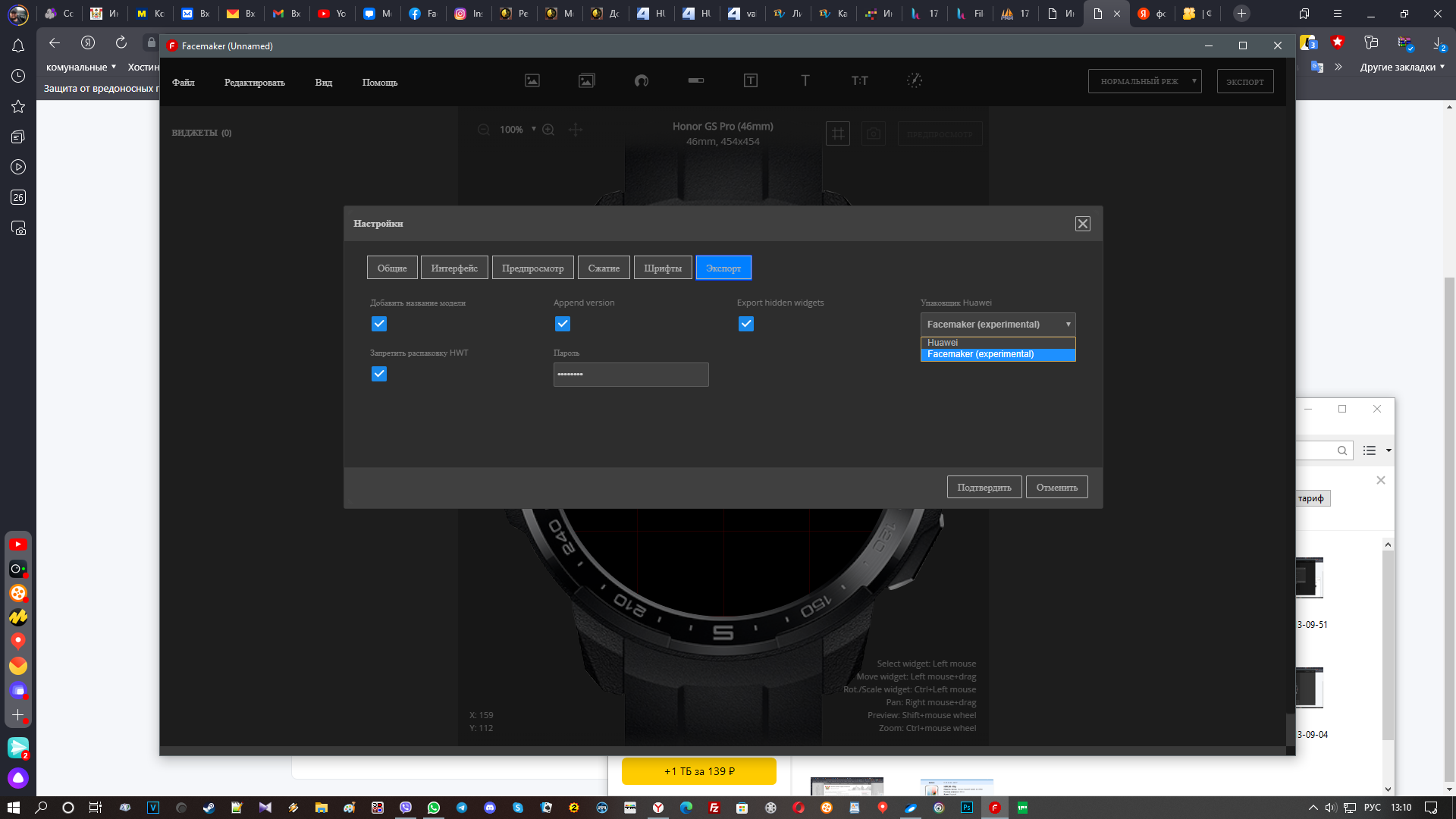Add the progress bar widget

696,80
